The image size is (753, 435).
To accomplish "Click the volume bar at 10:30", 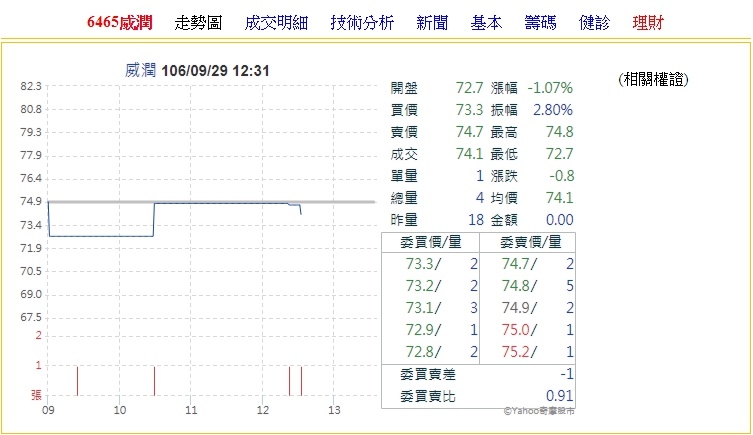I will pyautogui.click(x=154, y=381).
